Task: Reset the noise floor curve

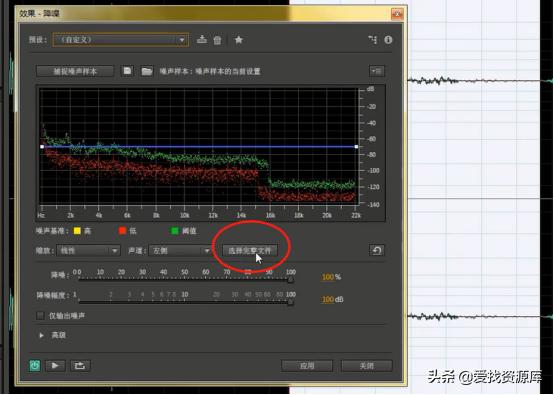Action: pos(377,250)
